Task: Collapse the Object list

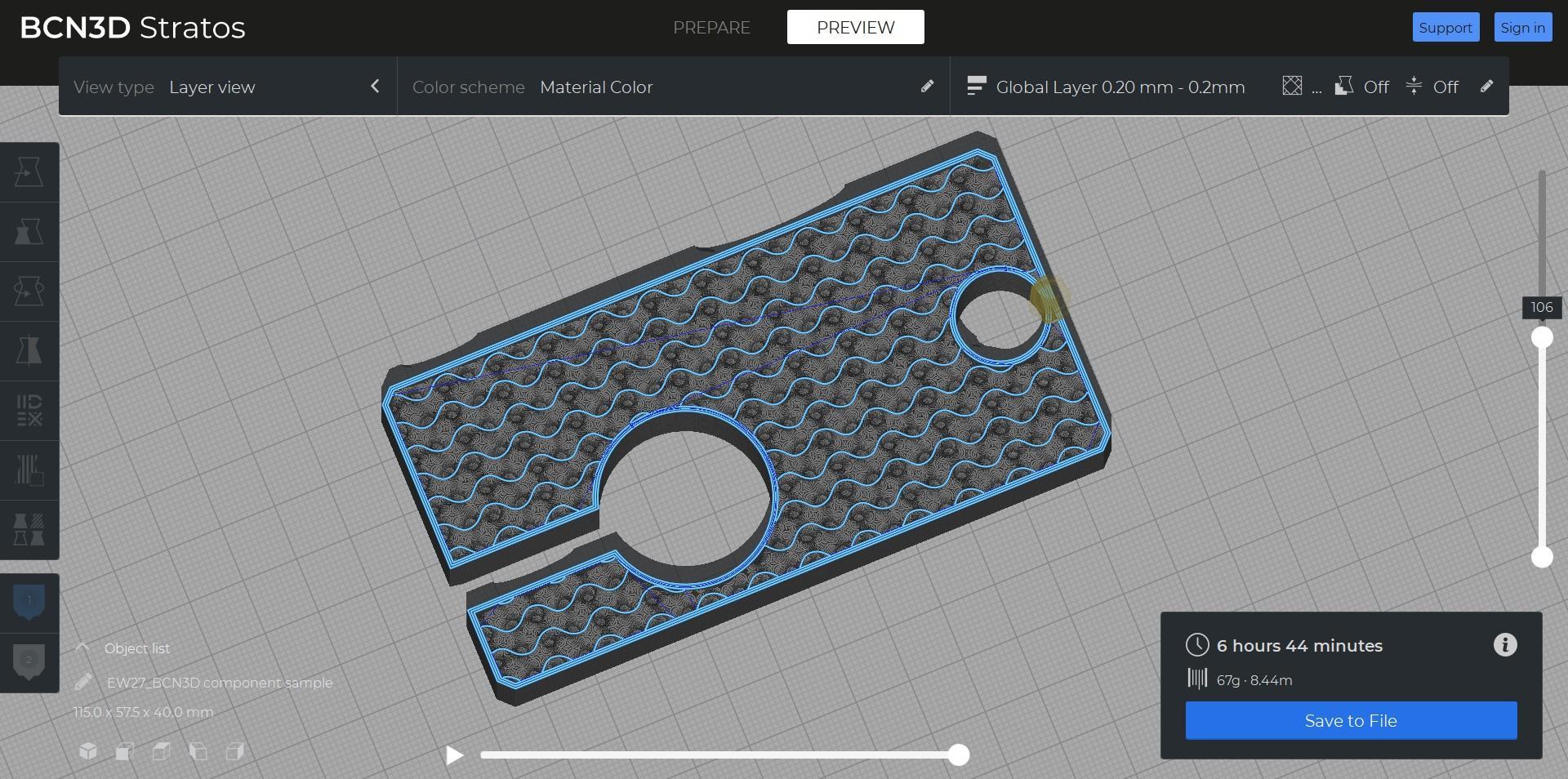Action: click(82, 648)
